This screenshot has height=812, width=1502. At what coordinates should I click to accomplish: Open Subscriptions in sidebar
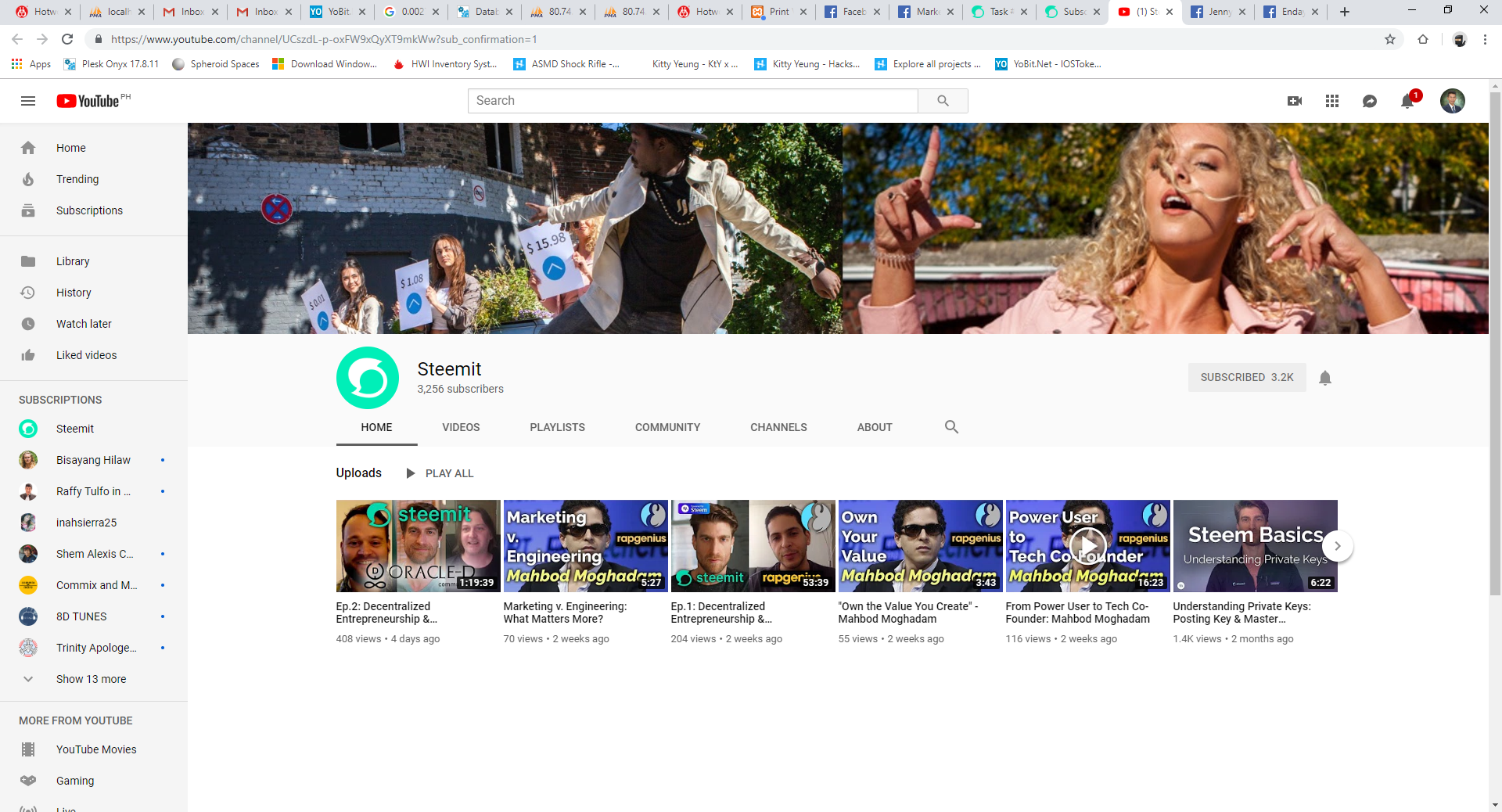pyautogui.click(x=94, y=210)
